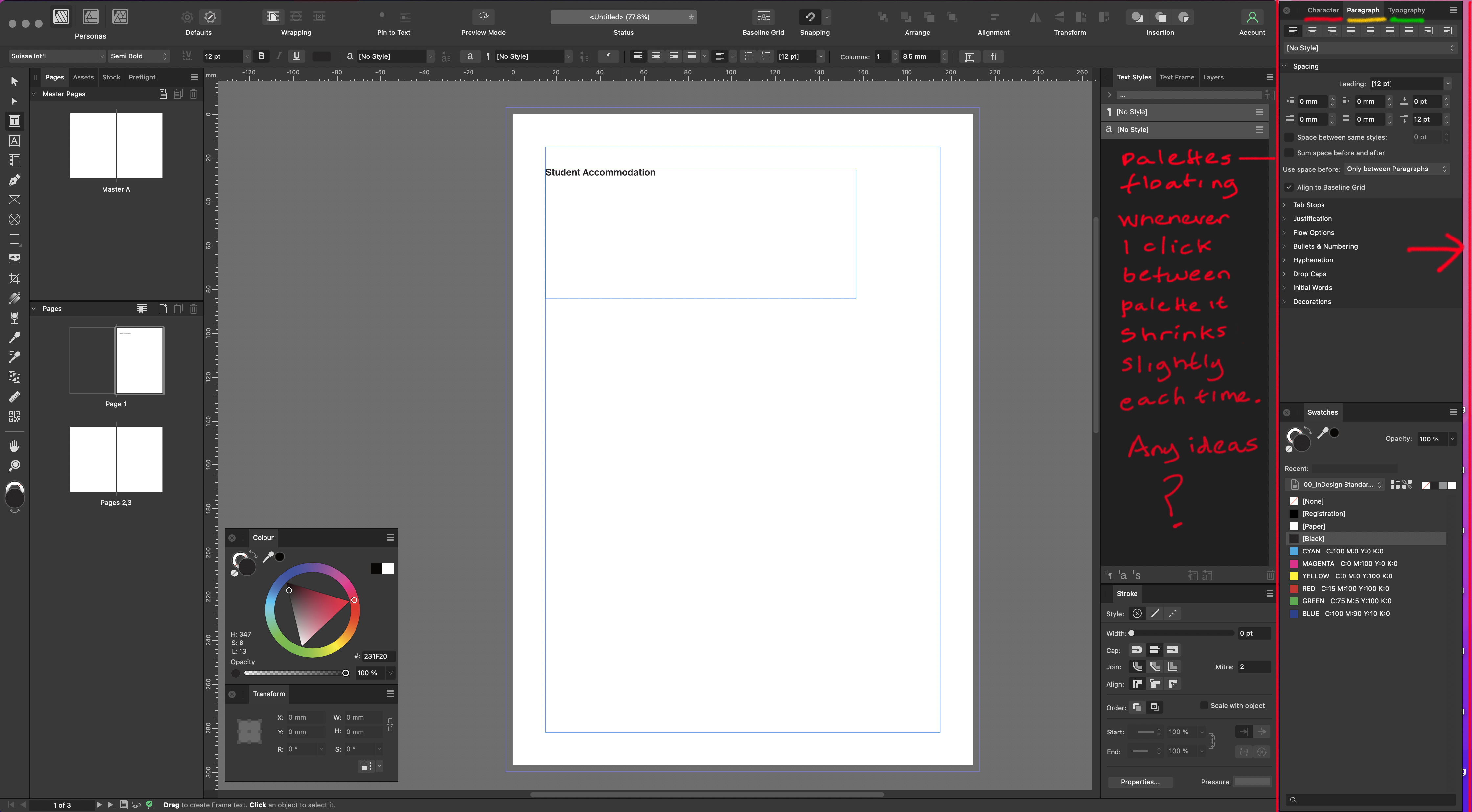1472x812 pixels.
Task: Choose the dashed line stroke style
Action: 1173,613
